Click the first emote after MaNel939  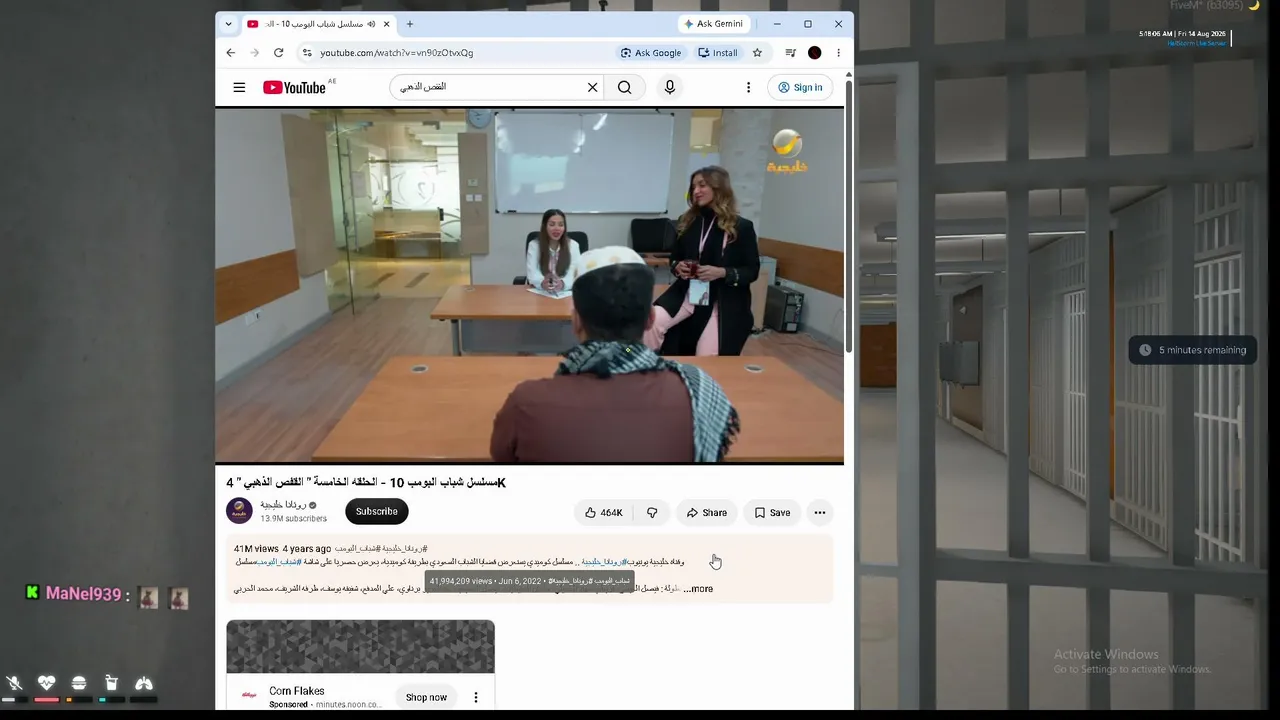(x=148, y=598)
